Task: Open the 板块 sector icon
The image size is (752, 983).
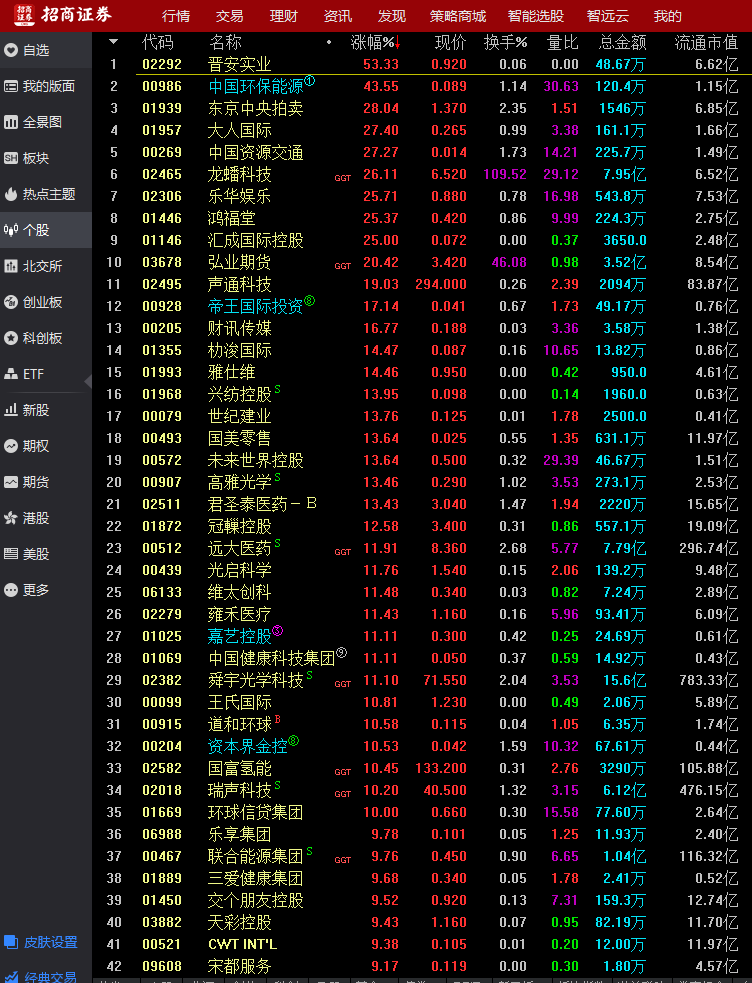Action: (11, 158)
